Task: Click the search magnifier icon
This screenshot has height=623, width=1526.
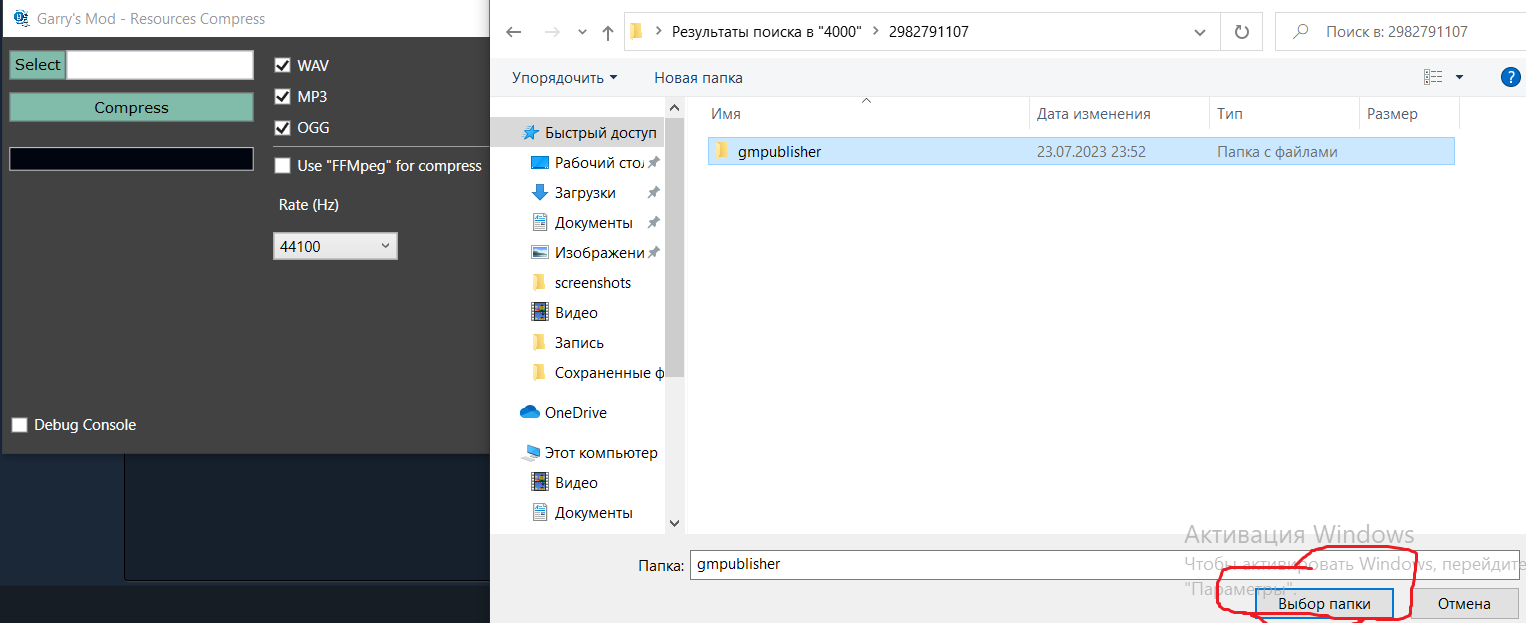Action: (1301, 32)
